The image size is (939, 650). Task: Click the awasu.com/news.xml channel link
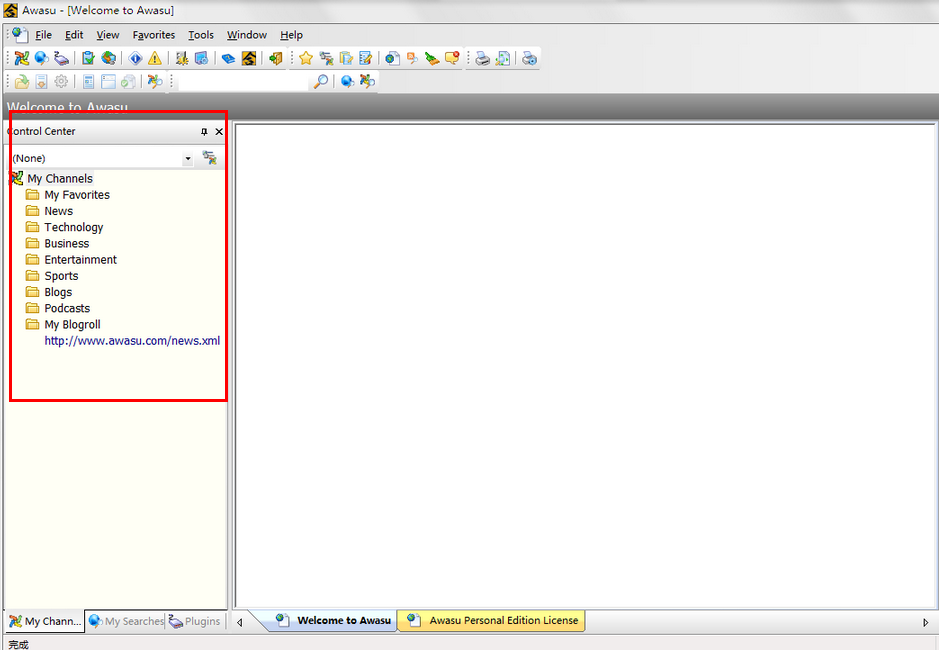[x=132, y=341]
